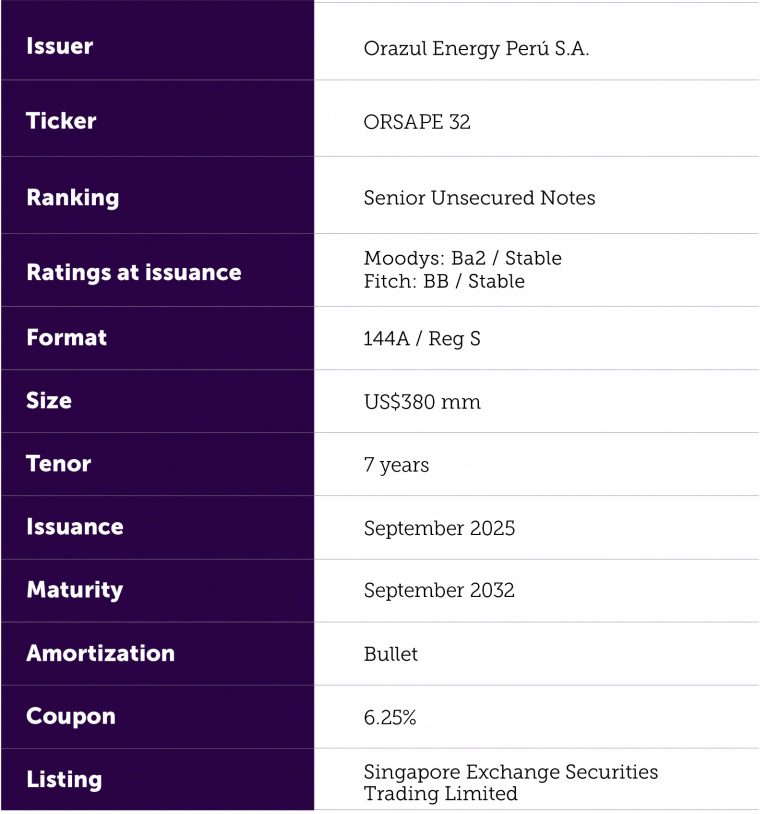Viewport: 768px width, 814px height.
Task: Click the Issuer row label
Action: pos(59,46)
